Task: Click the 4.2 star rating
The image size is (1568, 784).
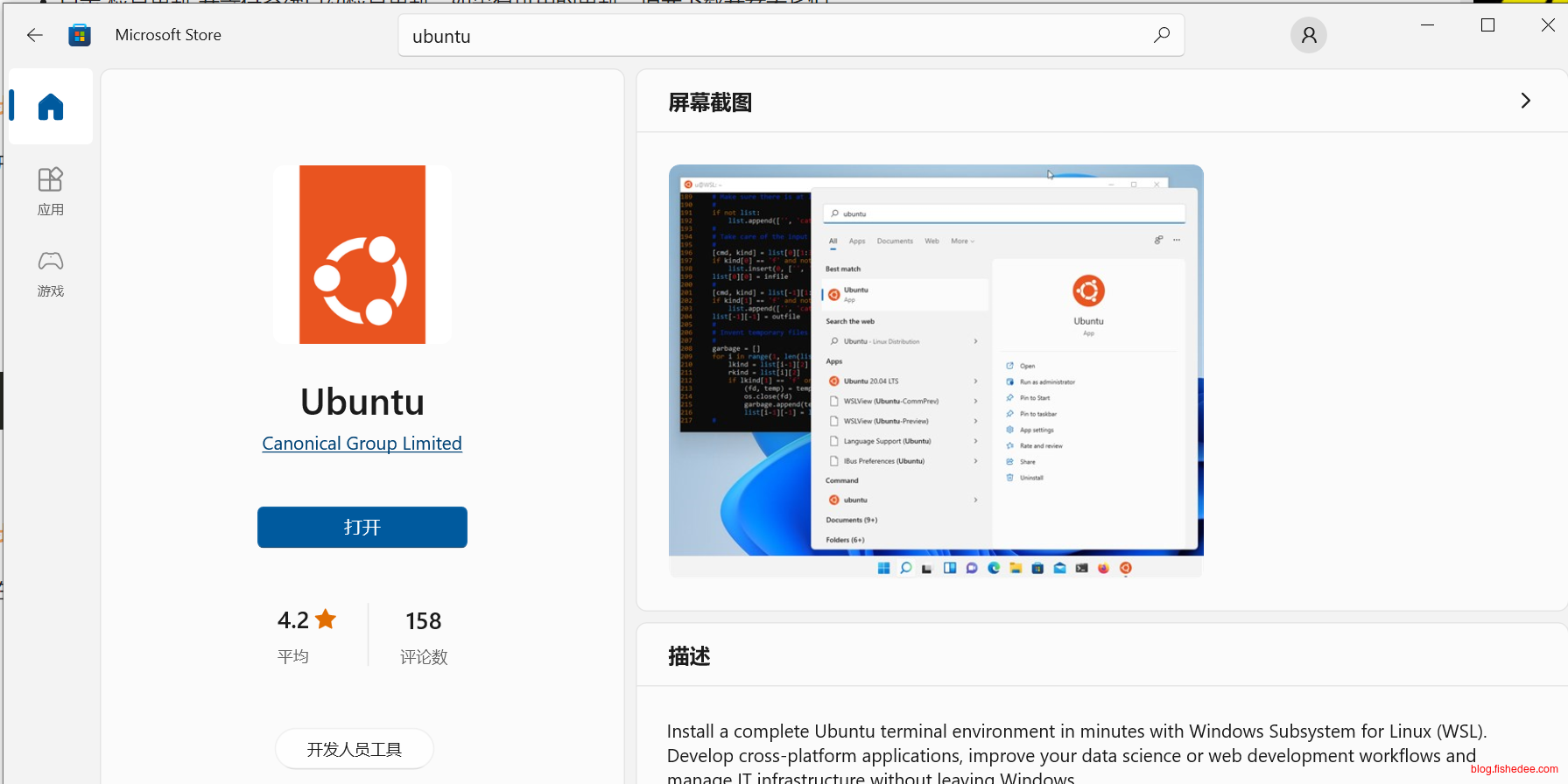Action: point(306,620)
